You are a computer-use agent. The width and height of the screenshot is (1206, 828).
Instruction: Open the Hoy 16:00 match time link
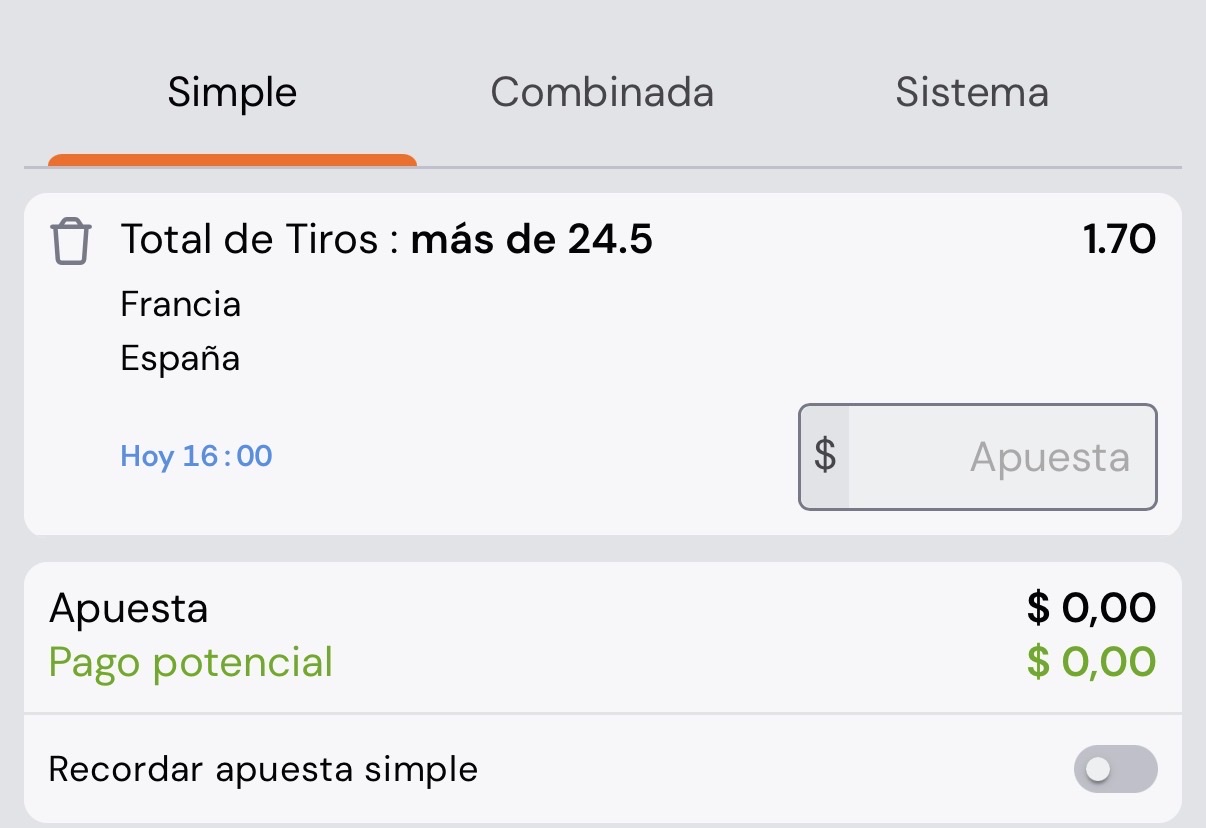pos(197,456)
